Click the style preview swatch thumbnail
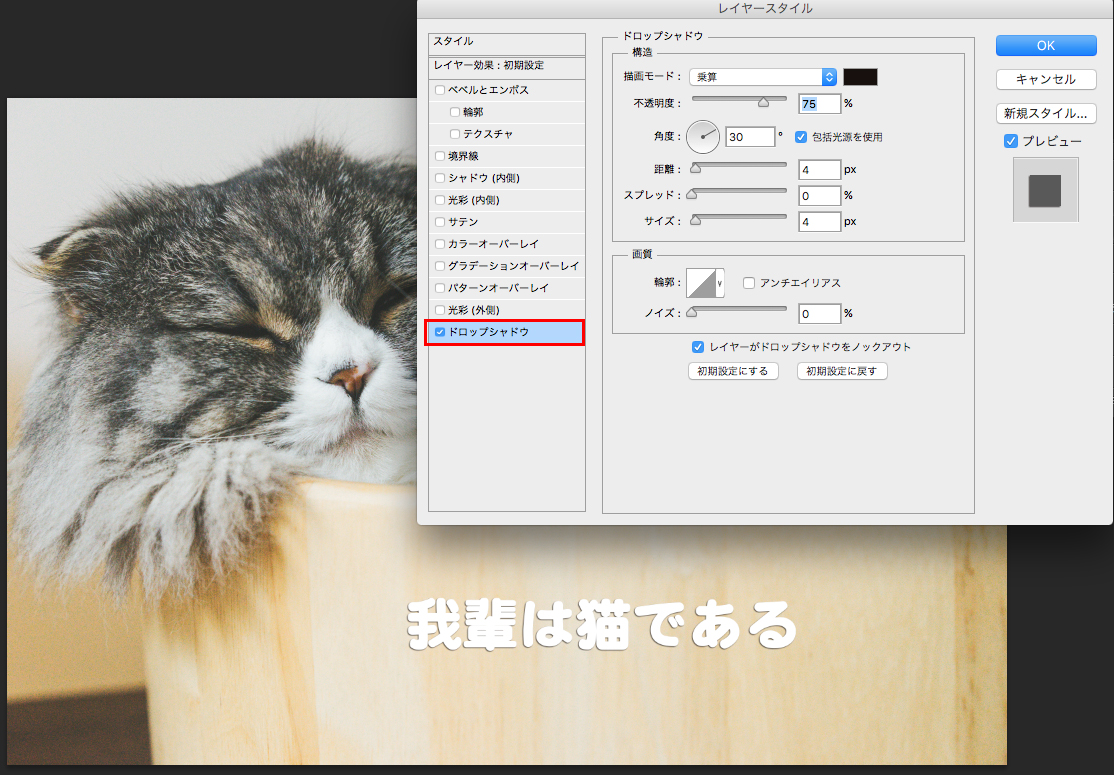The width and height of the screenshot is (1114, 775). 1045,190
